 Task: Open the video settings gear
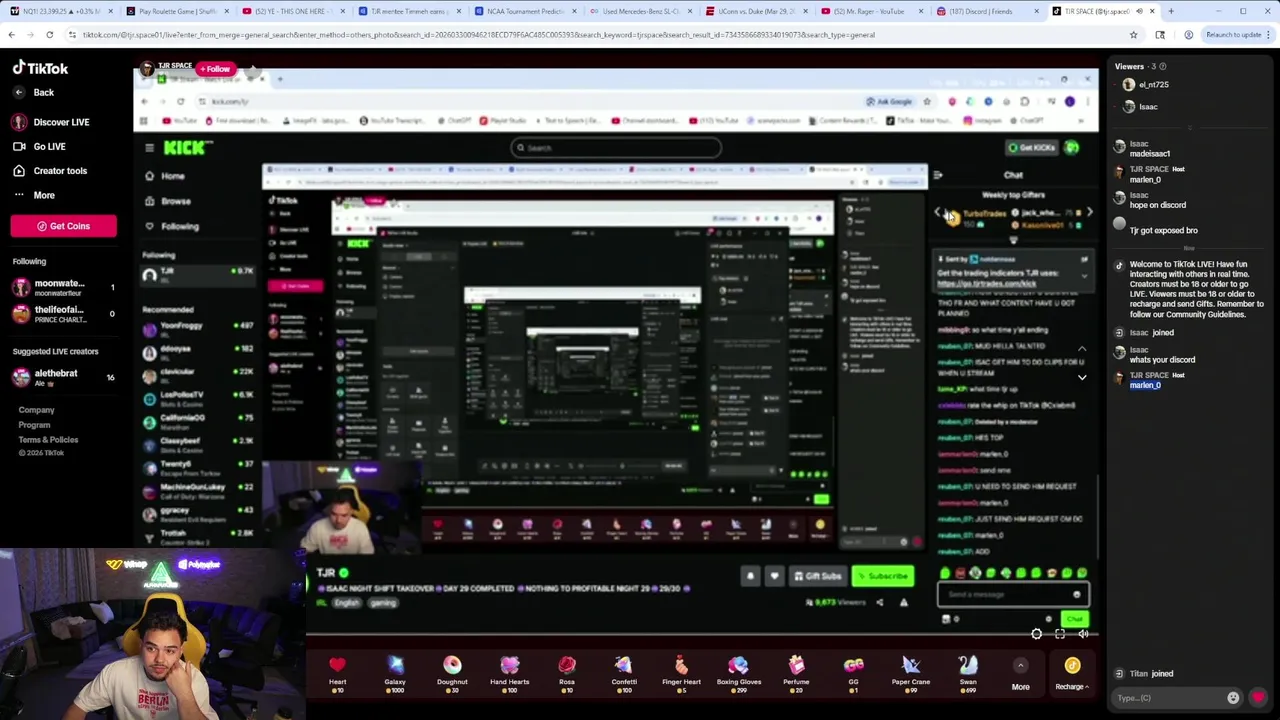point(1036,634)
